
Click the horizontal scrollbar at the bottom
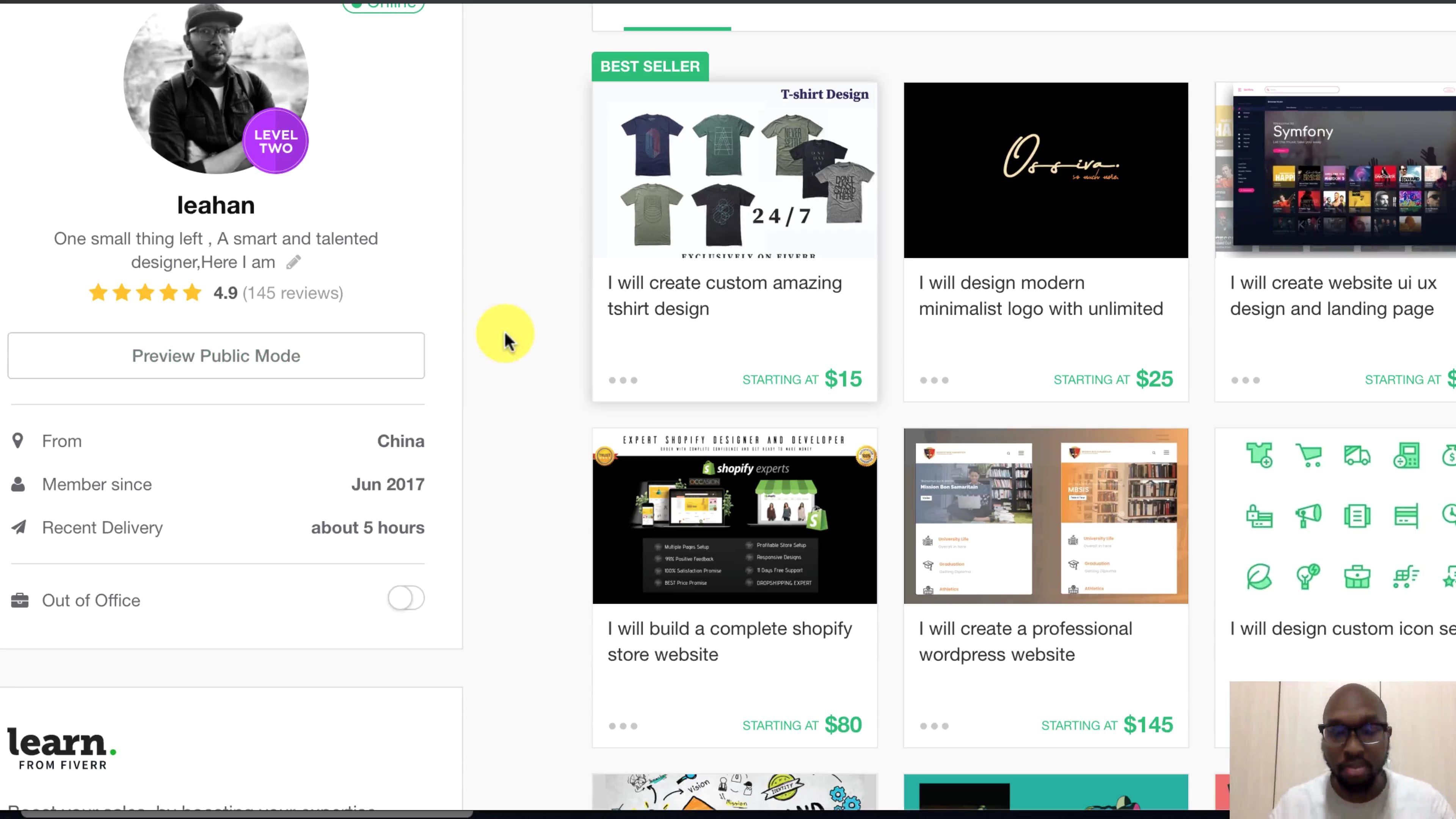coord(247,814)
